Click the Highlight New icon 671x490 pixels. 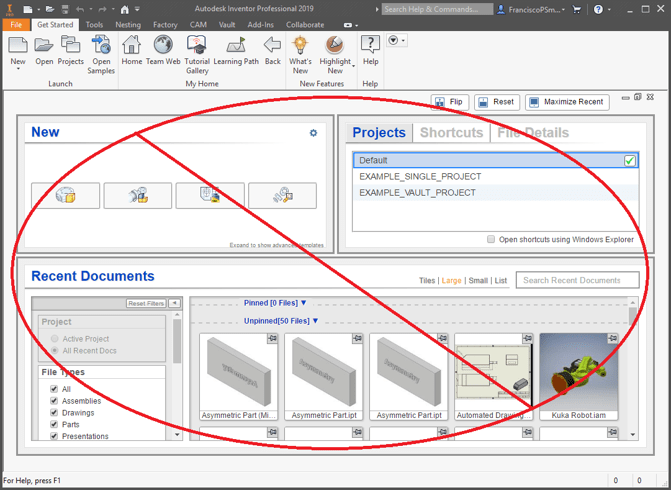[335, 46]
